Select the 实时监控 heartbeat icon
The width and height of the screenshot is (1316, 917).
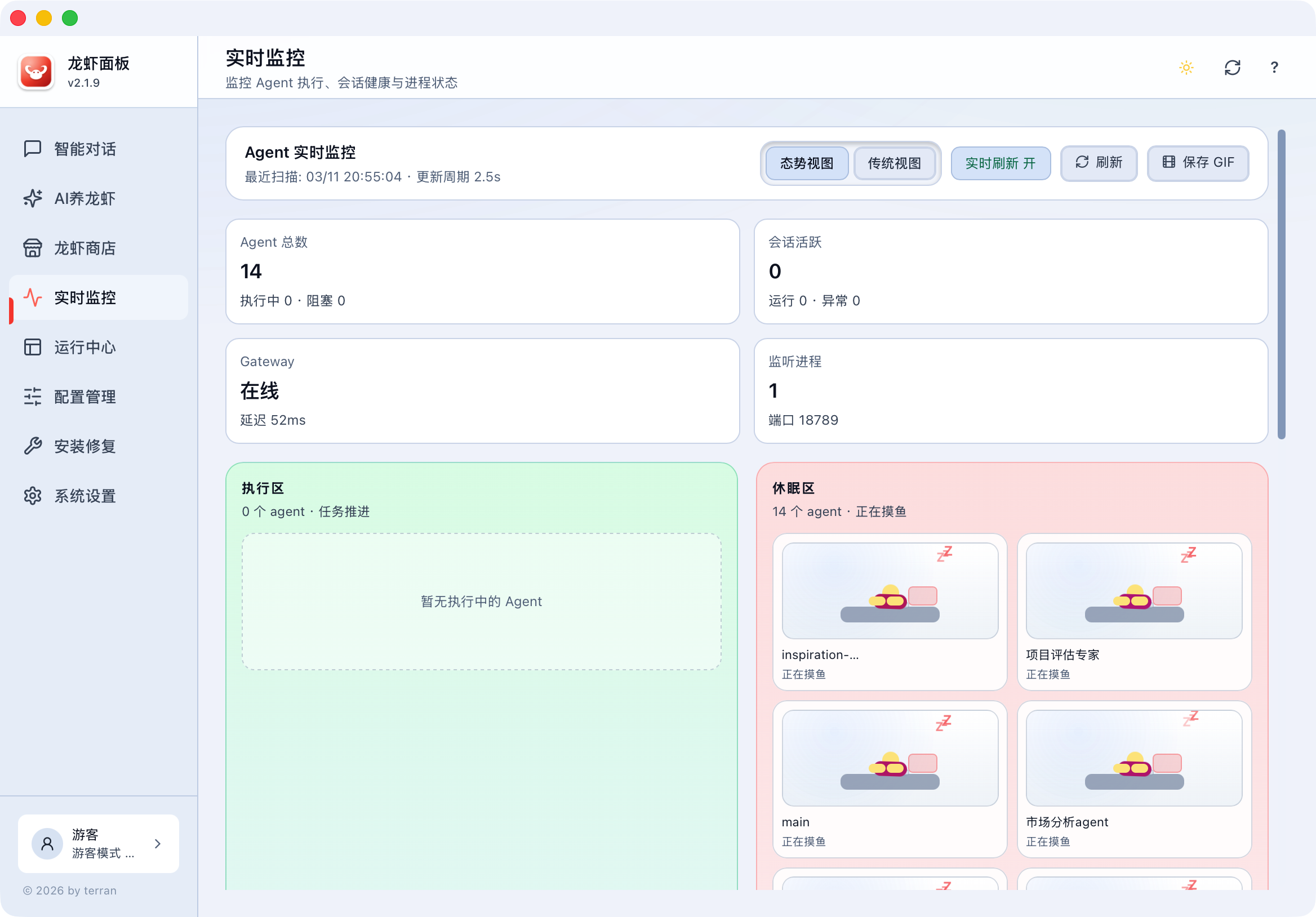33,297
